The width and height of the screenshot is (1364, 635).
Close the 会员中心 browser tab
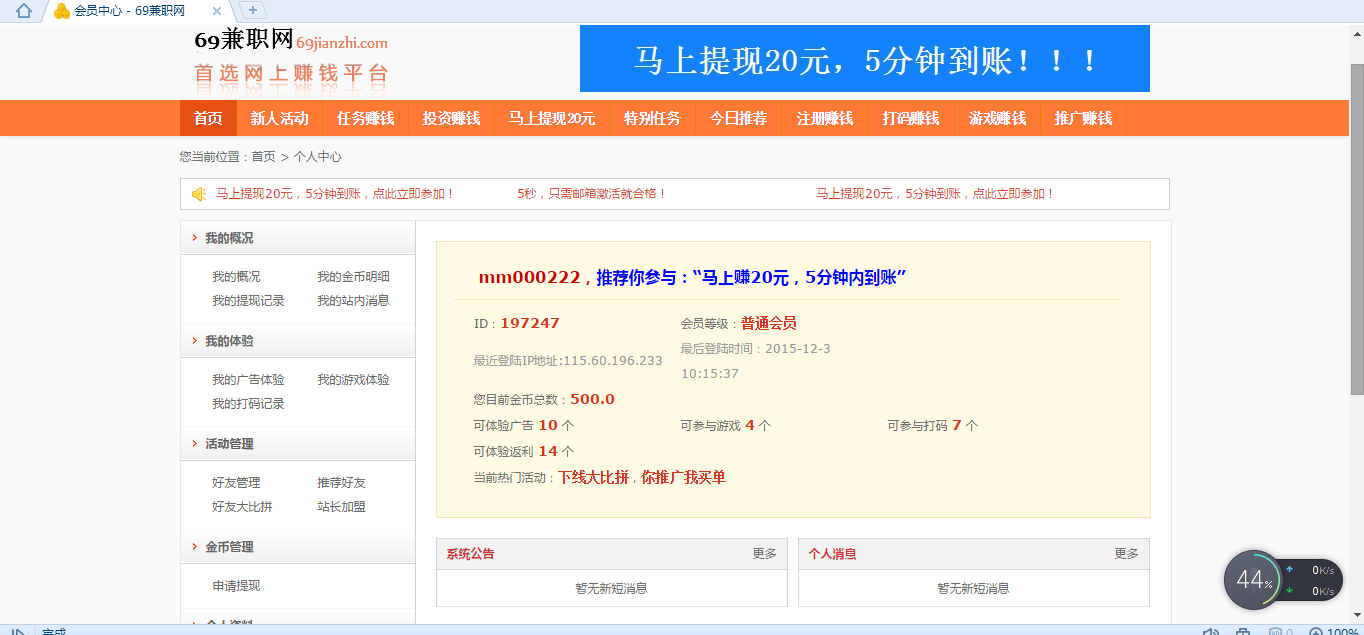[217, 11]
